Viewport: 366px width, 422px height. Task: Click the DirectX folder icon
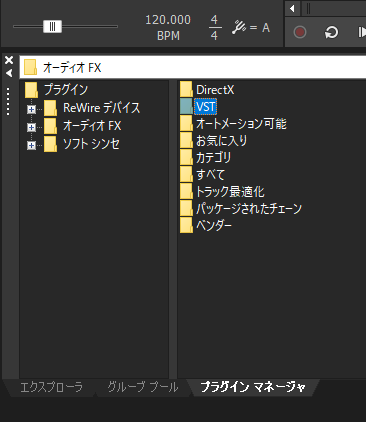(186, 89)
